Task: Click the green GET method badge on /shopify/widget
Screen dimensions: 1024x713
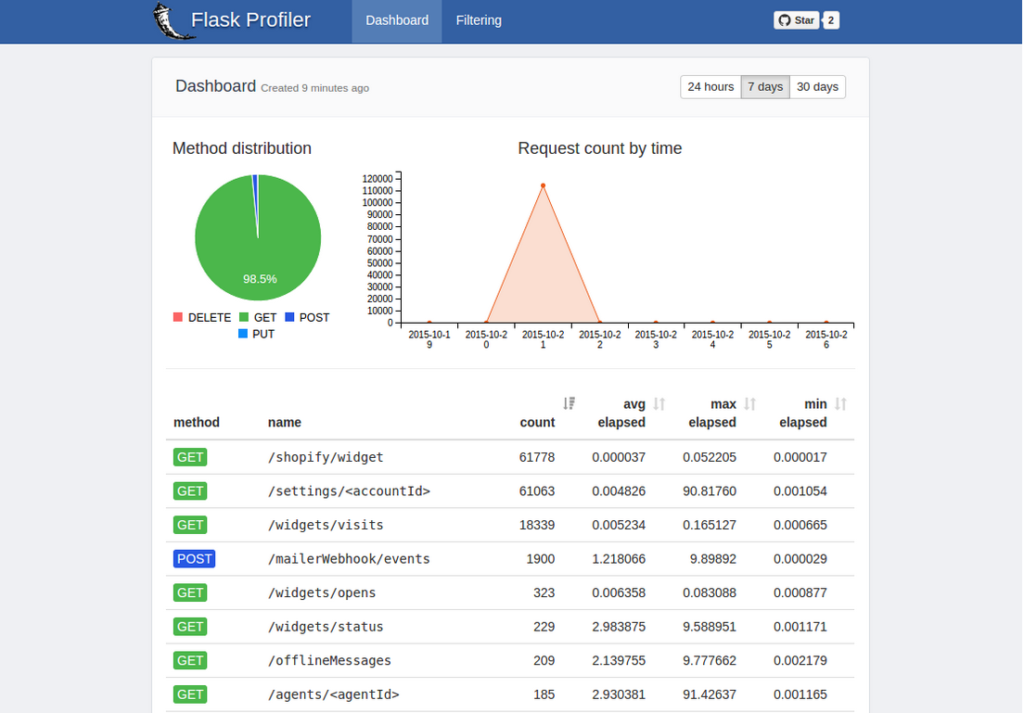Action: point(190,457)
